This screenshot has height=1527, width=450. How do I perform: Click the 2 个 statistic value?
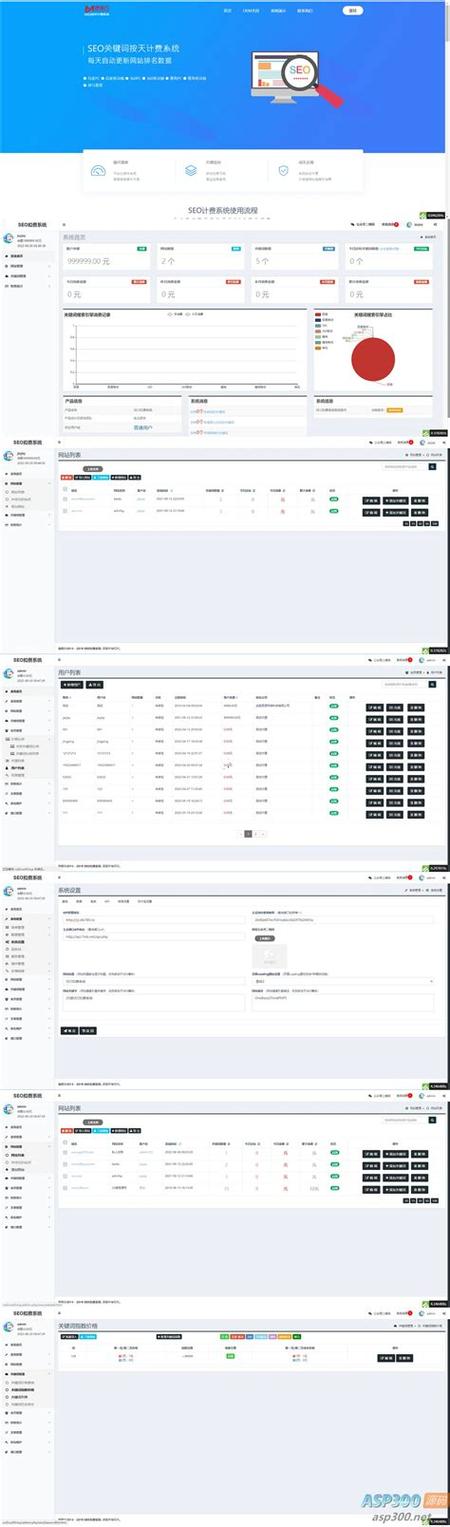click(168, 261)
